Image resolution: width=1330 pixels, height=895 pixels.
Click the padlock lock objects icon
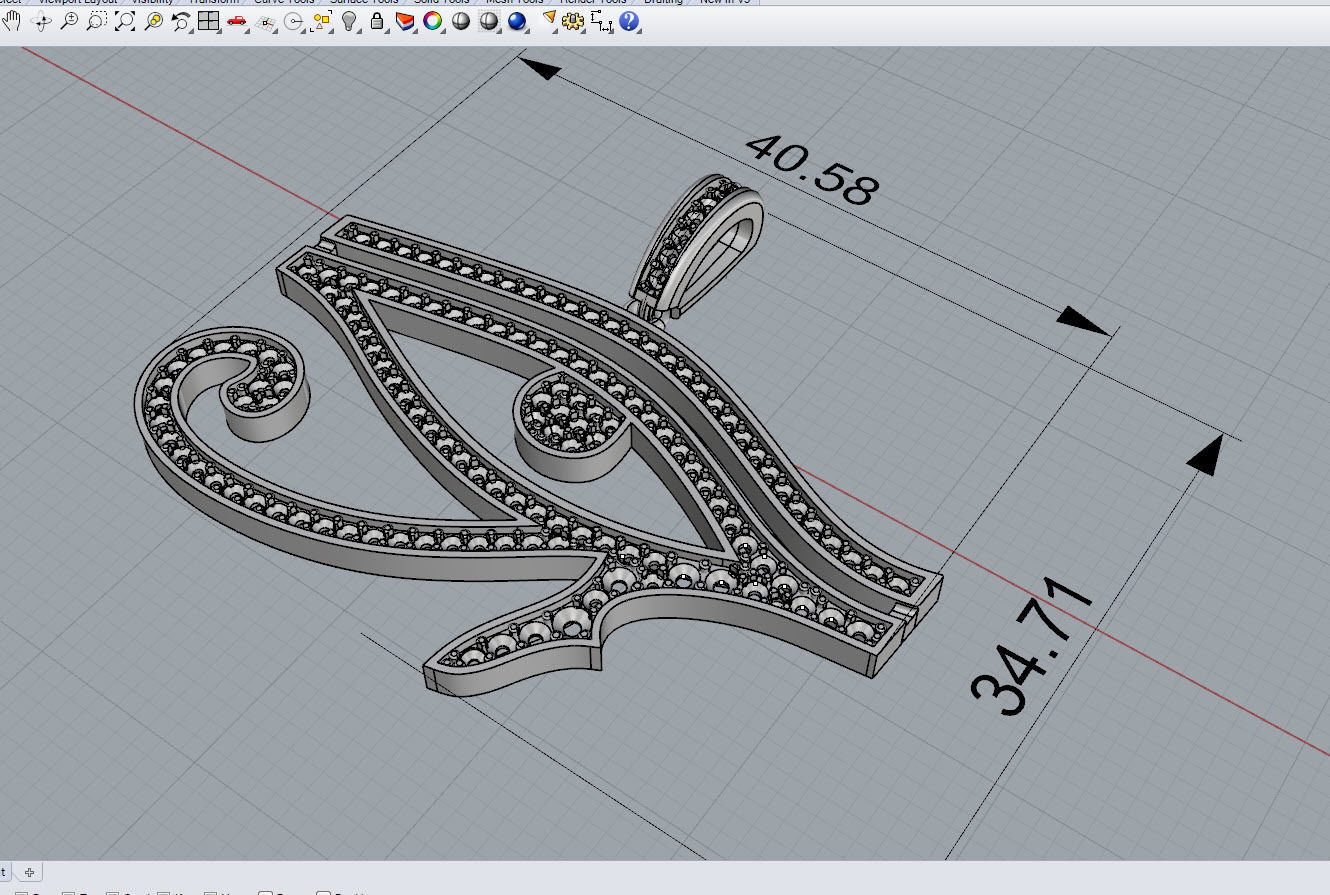(377, 21)
